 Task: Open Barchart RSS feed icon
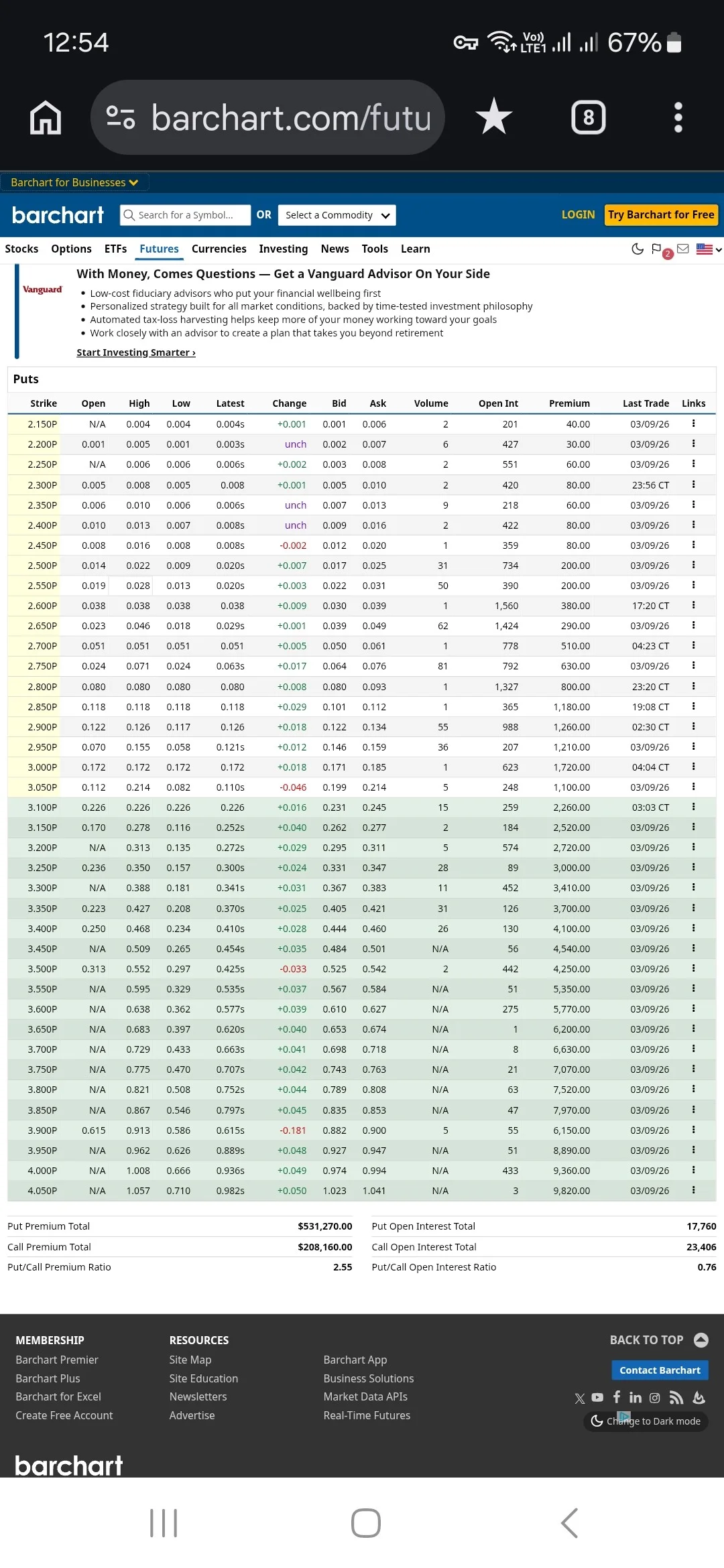676,1397
